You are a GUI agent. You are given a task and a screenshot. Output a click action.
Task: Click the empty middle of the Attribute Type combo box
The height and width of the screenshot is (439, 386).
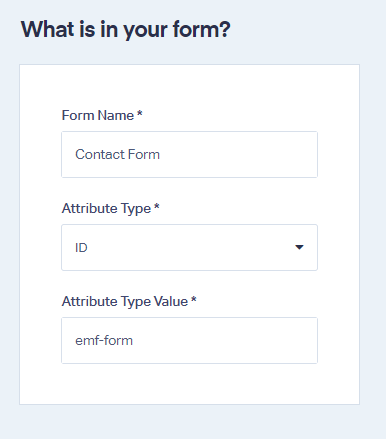click(x=190, y=247)
